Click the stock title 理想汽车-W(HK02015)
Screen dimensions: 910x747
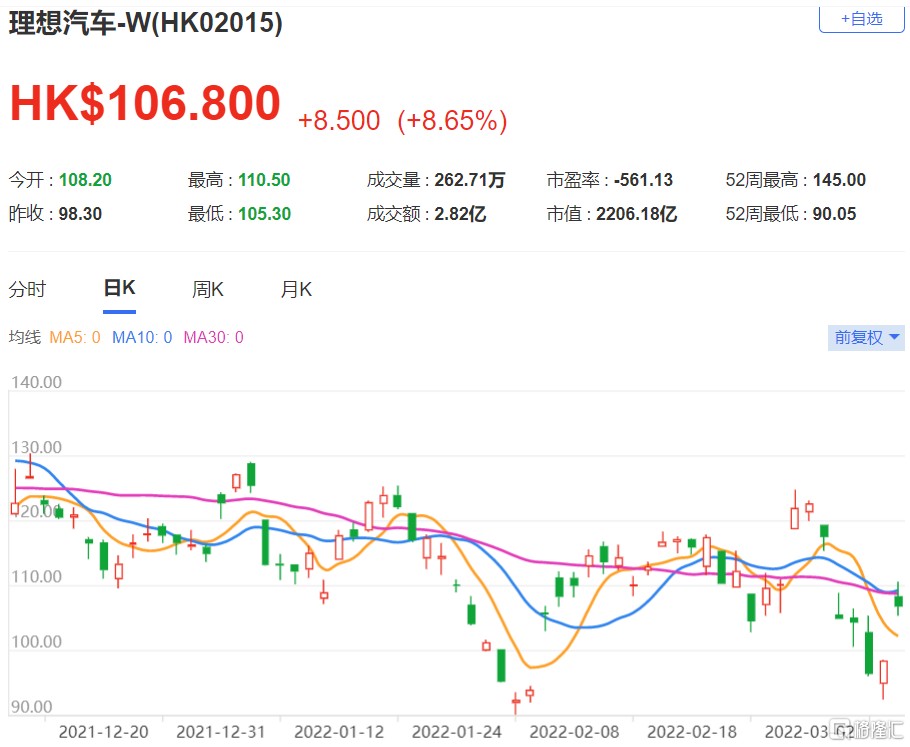(146, 24)
